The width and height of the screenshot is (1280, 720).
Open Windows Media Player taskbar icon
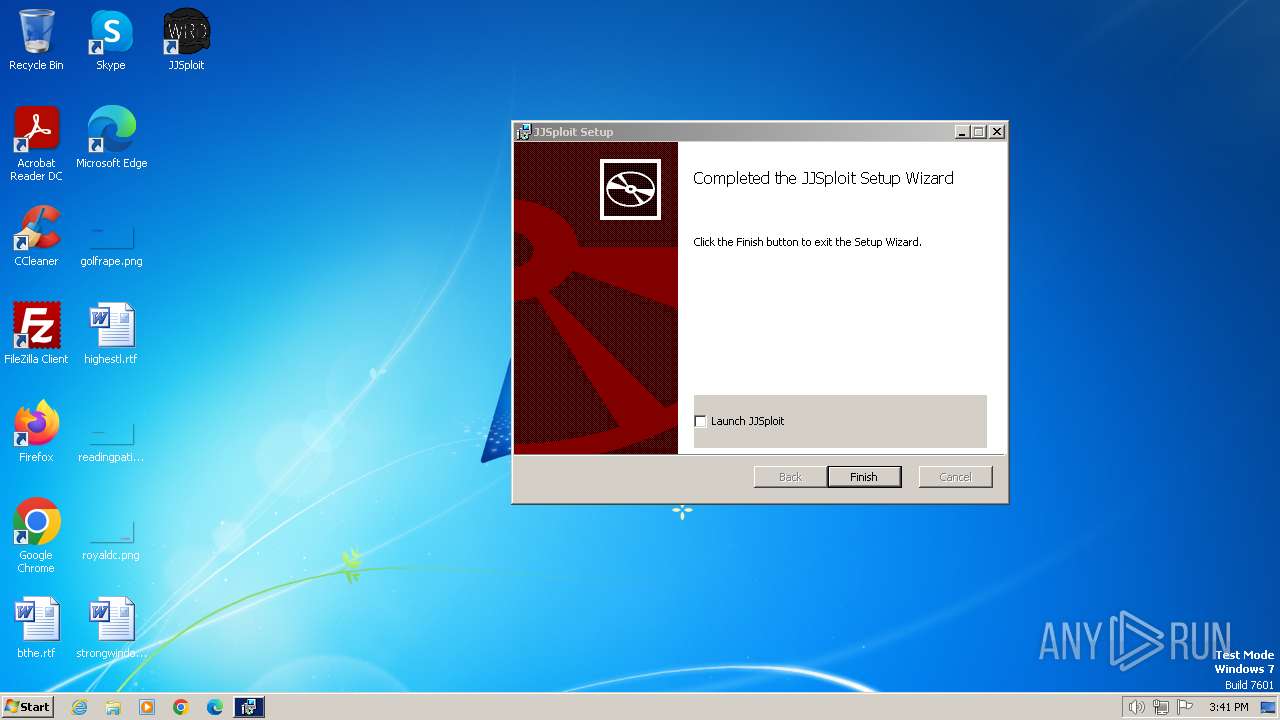147,707
